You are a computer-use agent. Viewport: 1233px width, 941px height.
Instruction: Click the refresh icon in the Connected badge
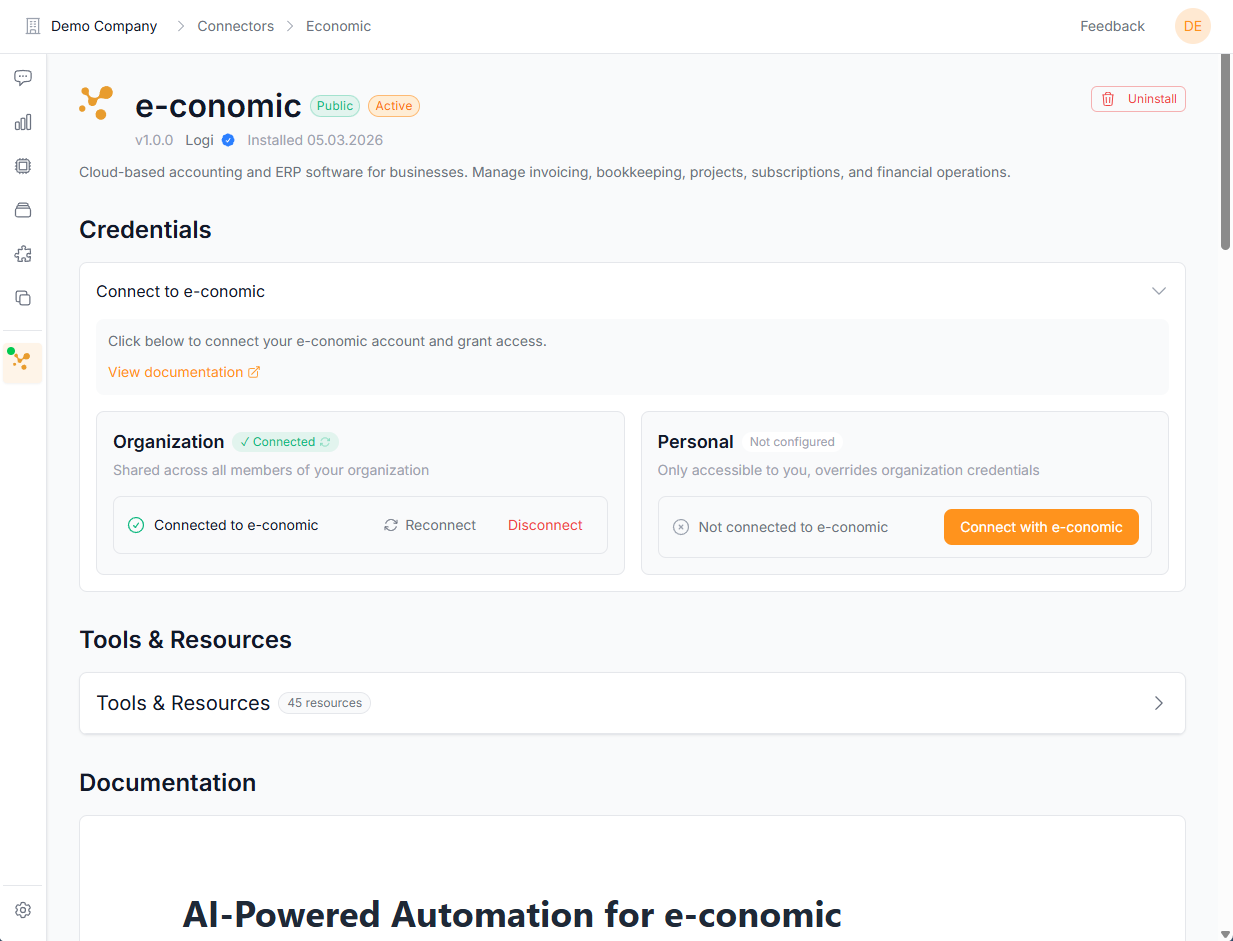tap(325, 442)
